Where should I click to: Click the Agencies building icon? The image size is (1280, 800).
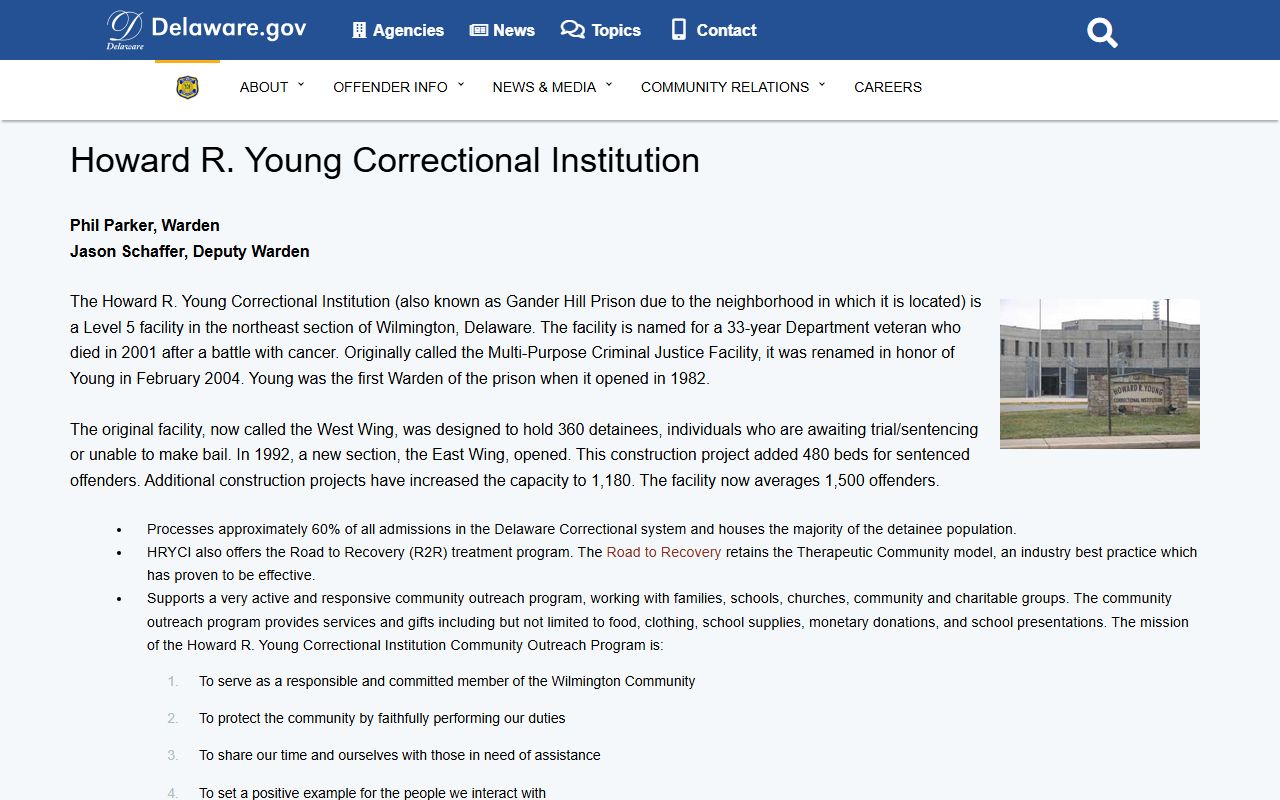(x=359, y=30)
